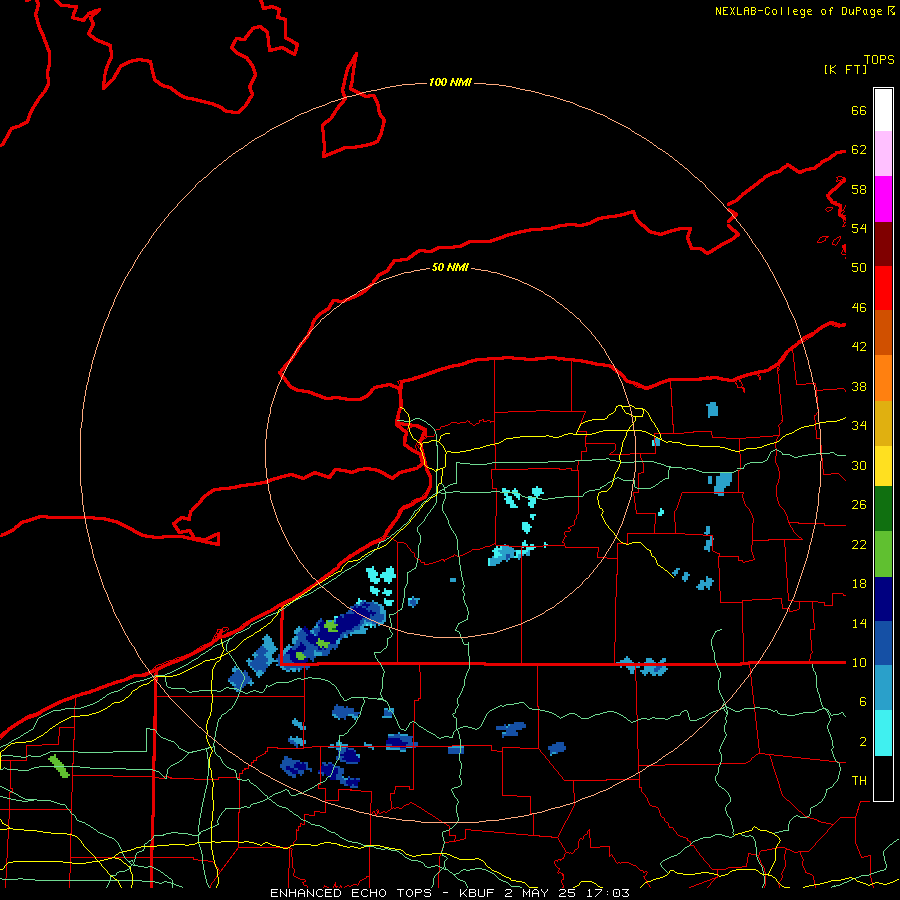900x900 pixels.
Task: Click the '50 NMI' range ring label
Action: coord(450,267)
